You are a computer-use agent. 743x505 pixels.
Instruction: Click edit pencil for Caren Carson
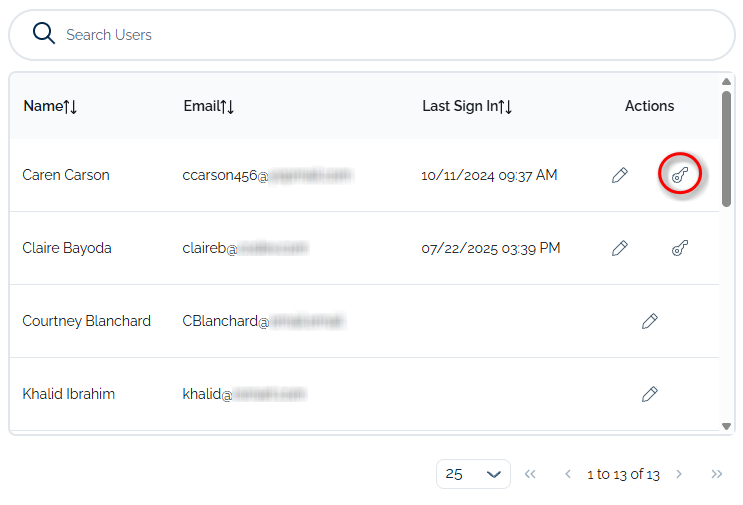[620, 175]
